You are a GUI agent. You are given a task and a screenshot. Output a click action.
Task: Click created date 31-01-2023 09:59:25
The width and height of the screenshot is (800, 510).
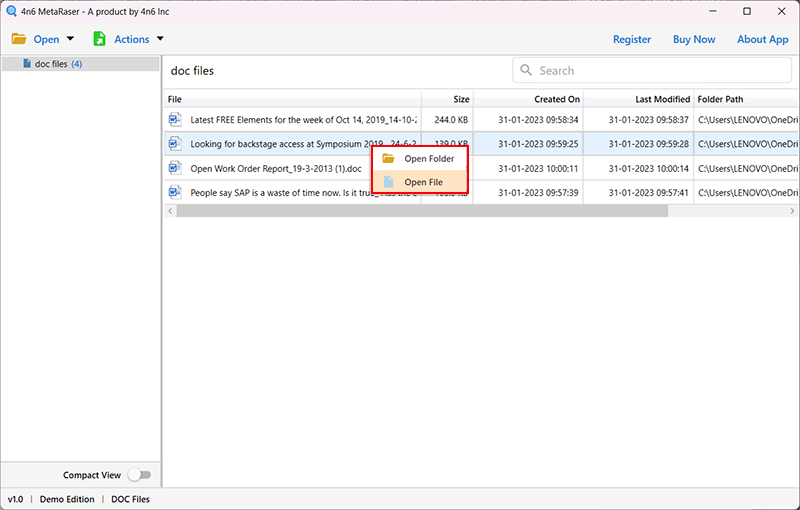click(538, 144)
